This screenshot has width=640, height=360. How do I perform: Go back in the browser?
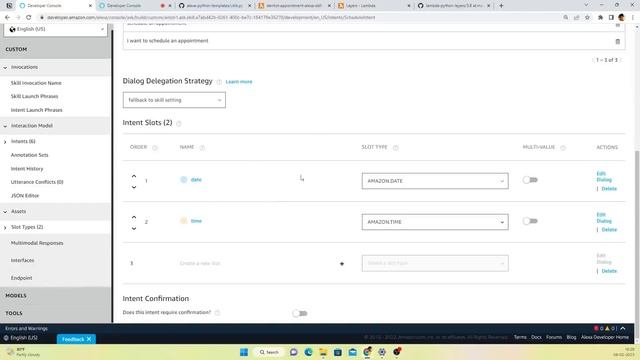[x=7, y=18]
